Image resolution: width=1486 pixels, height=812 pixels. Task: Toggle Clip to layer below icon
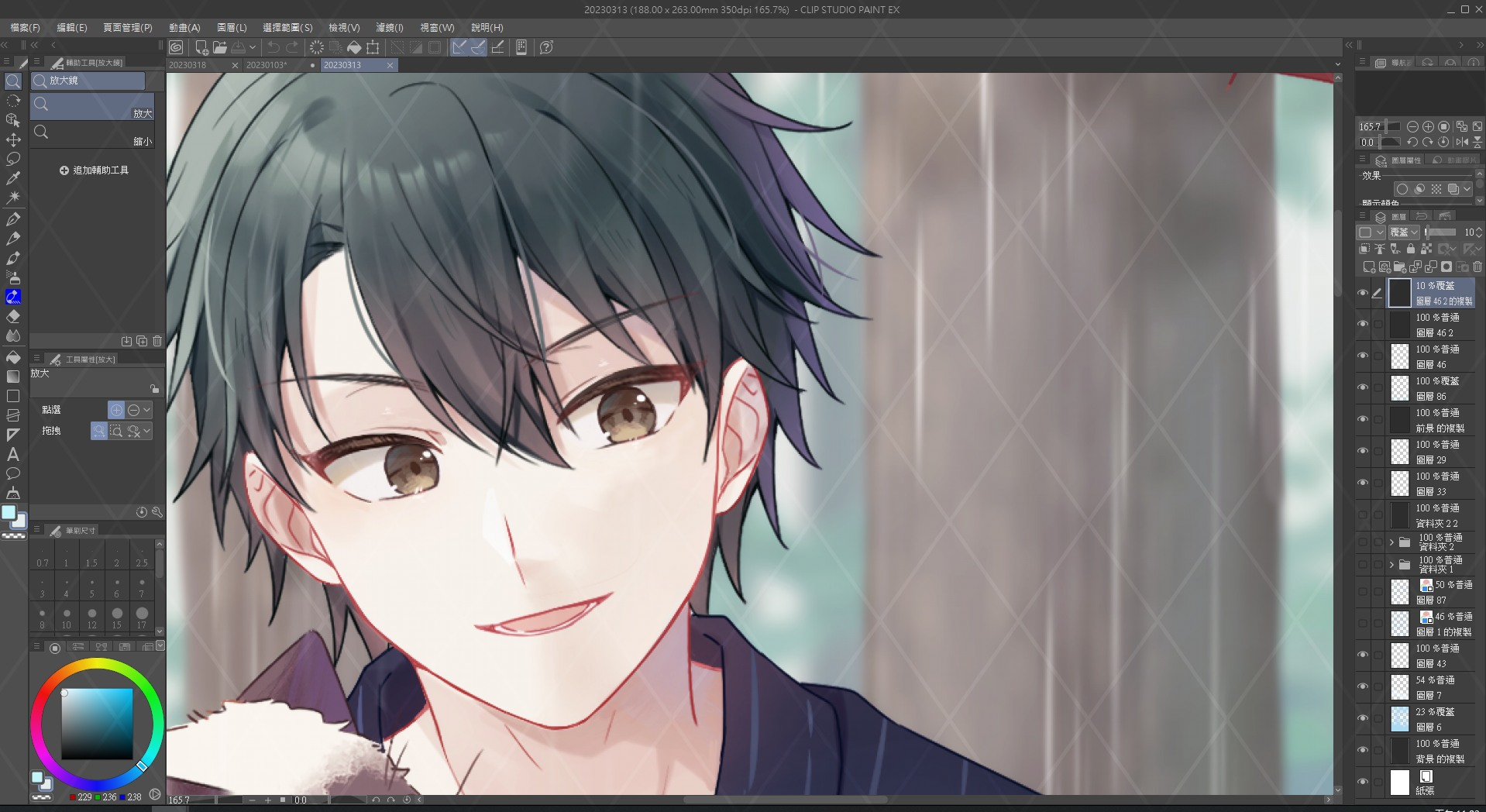(x=1364, y=249)
